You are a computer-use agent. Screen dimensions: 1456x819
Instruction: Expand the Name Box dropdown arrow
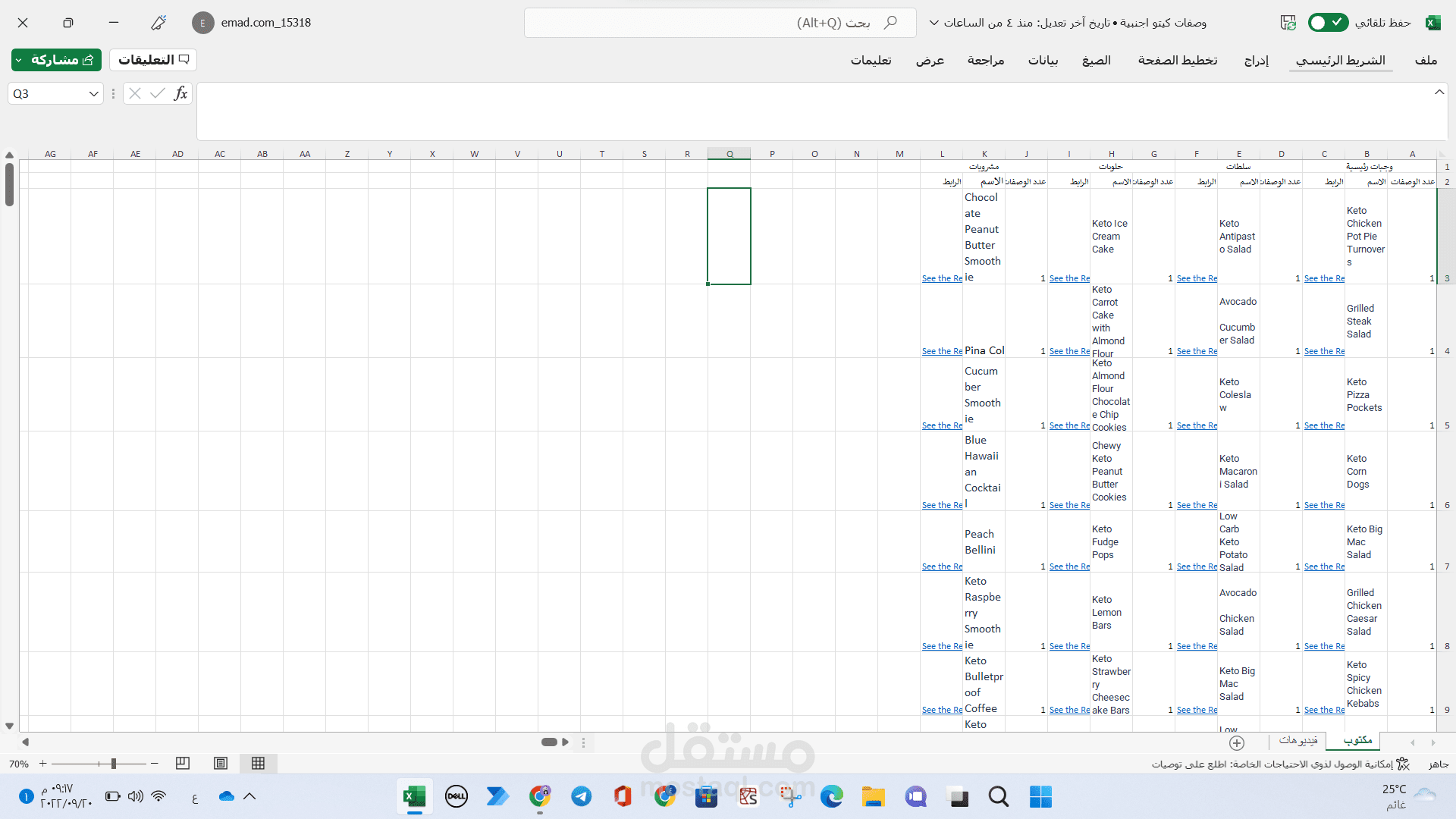tap(94, 94)
